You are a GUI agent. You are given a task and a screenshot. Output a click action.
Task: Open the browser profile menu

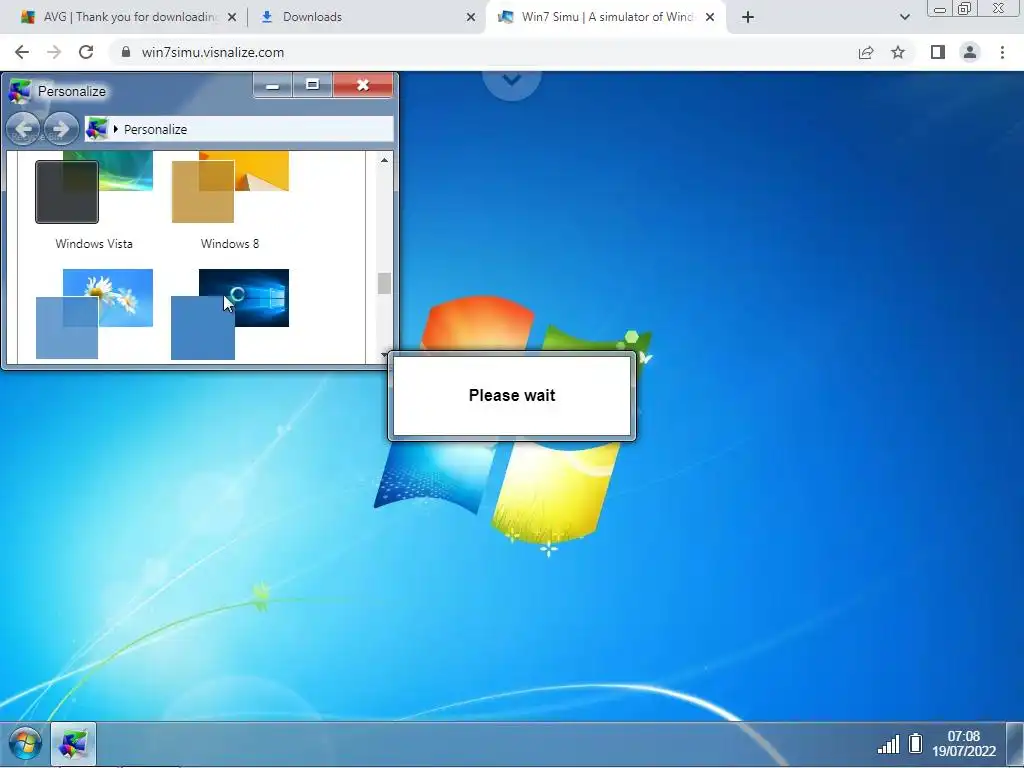pos(970,52)
